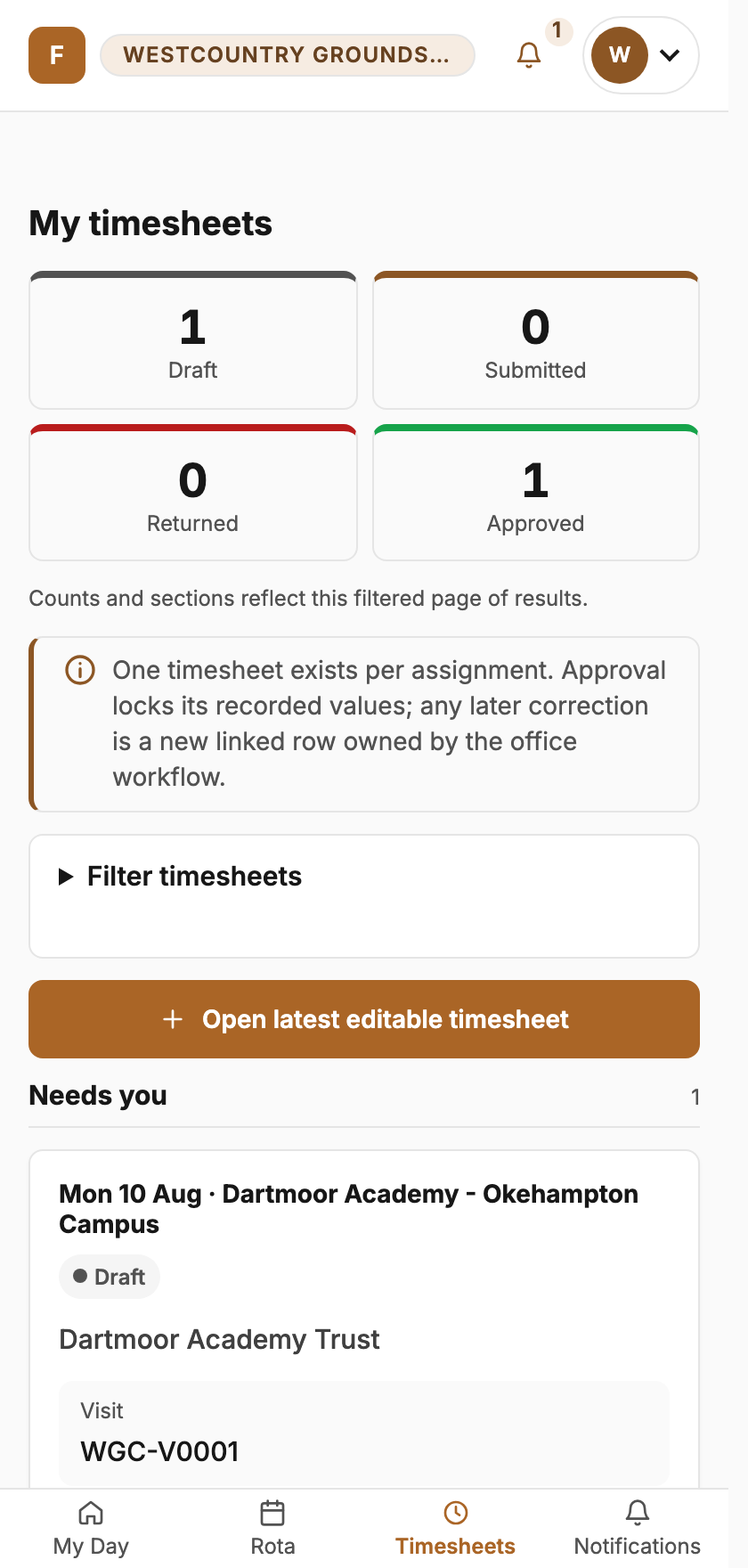Viewport: 748px width, 1568px height.
Task: Click the Timesheets clock icon
Action: (456, 1513)
